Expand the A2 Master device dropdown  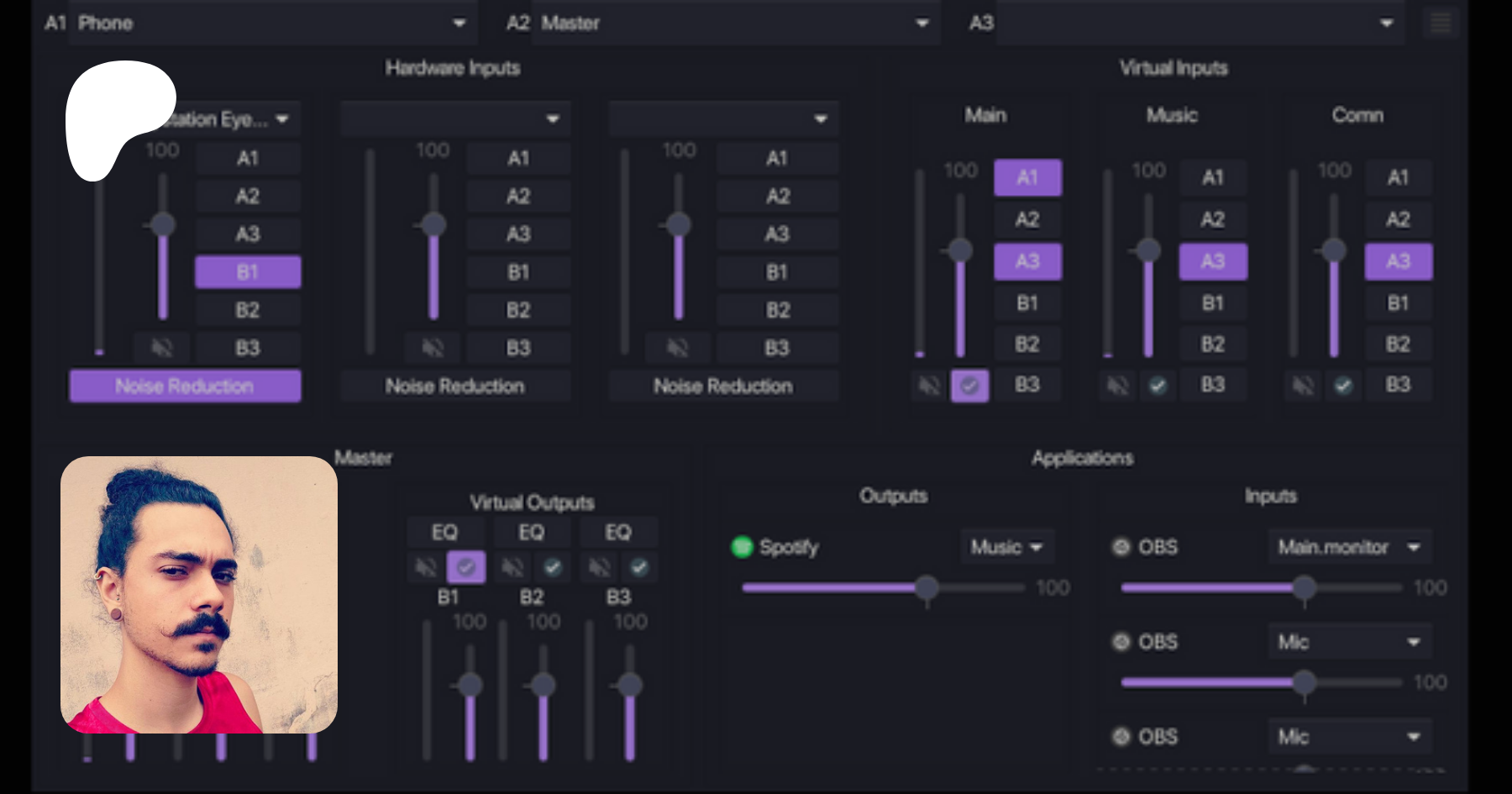coord(921,23)
